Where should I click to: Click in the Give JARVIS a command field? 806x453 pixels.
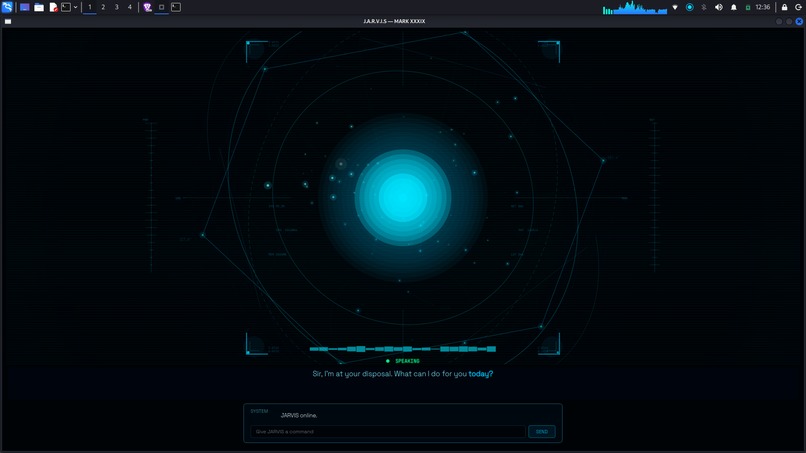(x=388, y=431)
